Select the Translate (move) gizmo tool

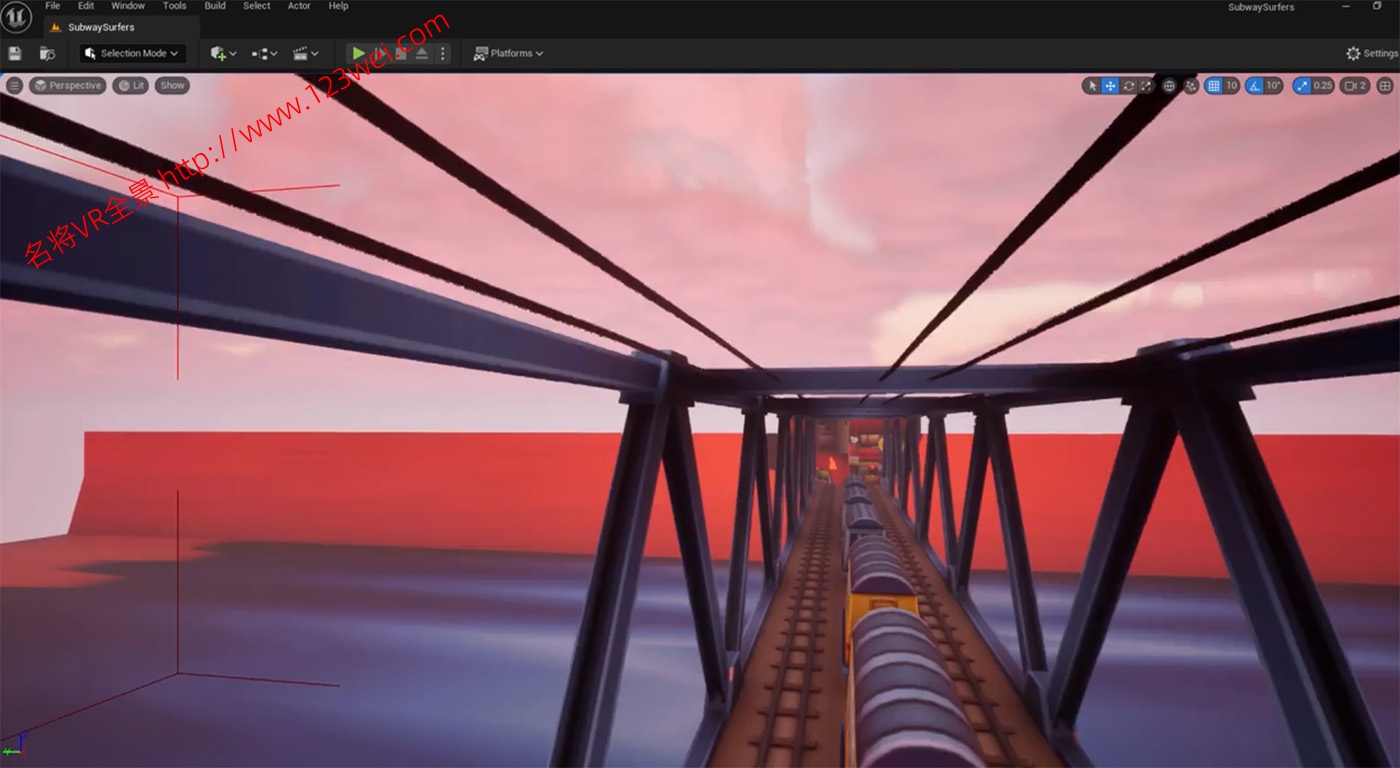(x=1110, y=86)
